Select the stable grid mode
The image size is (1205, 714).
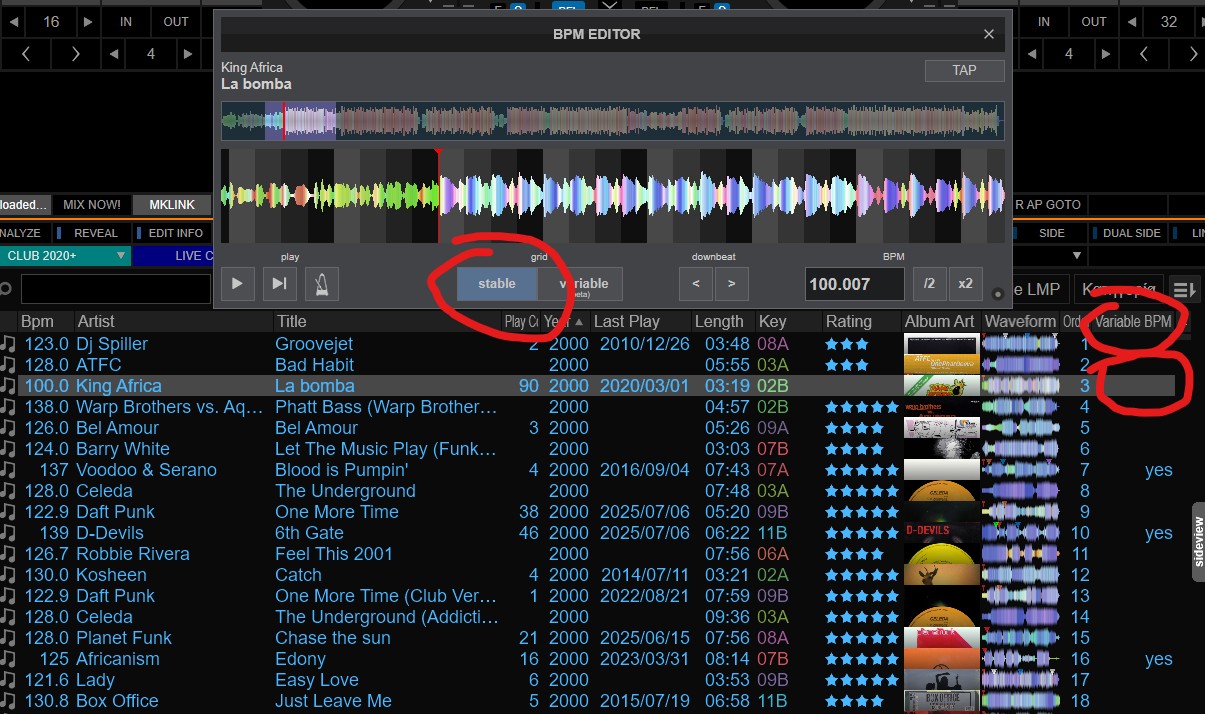click(497, 284)
